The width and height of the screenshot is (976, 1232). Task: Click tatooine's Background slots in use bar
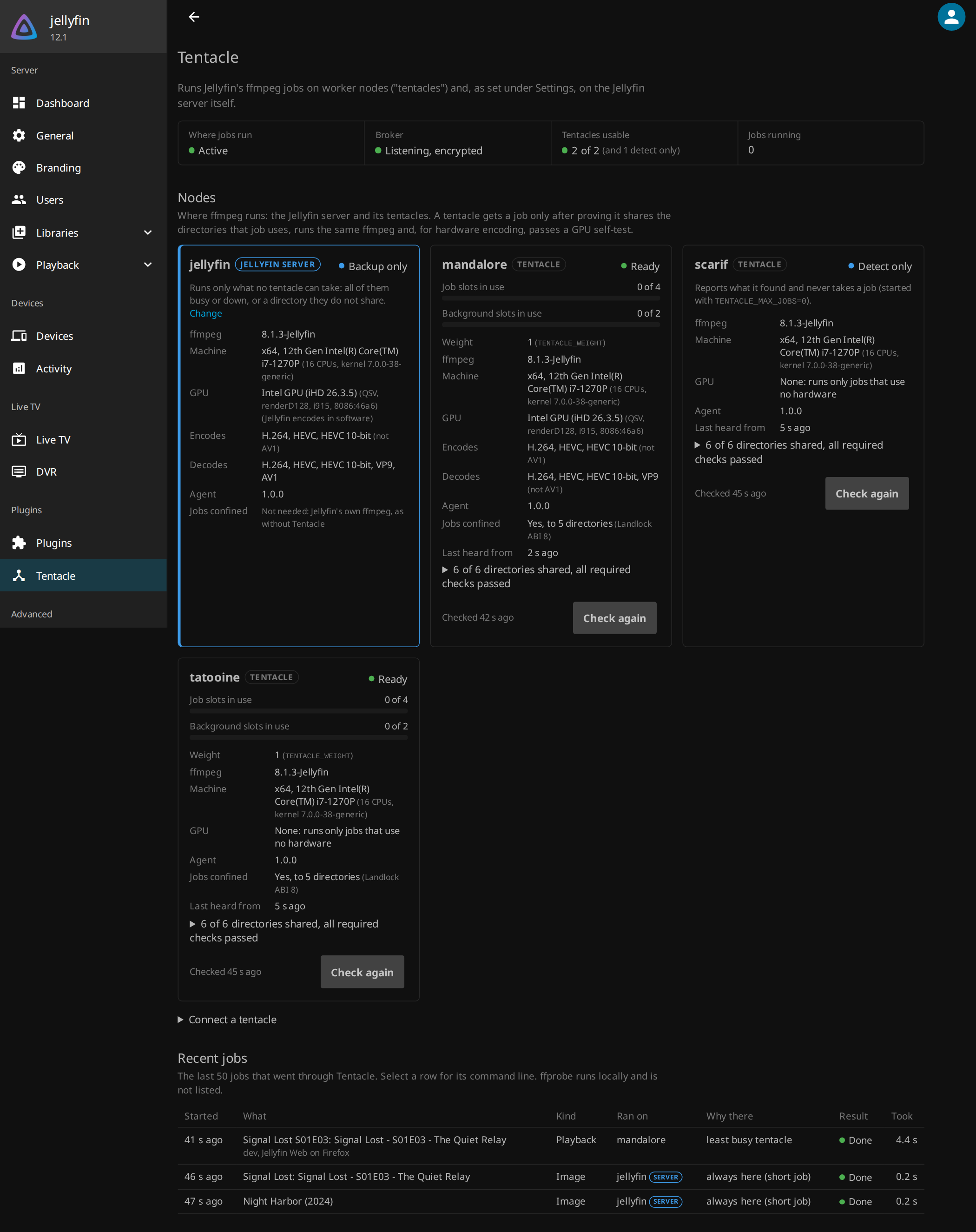[x=299, y=737]
